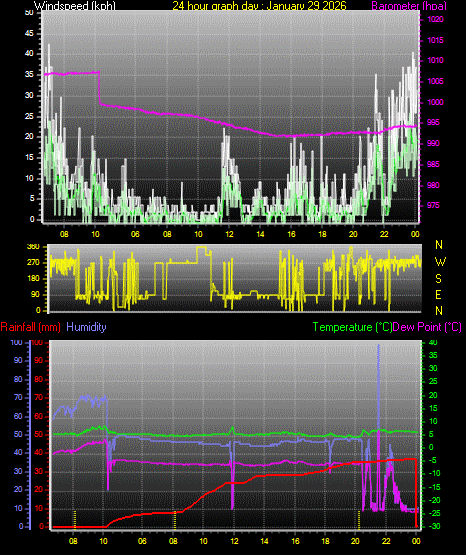Click the blue 90 on humidity axis
Image resolution: width=466 pixels, height=555 pixels.
click(18, 361)
